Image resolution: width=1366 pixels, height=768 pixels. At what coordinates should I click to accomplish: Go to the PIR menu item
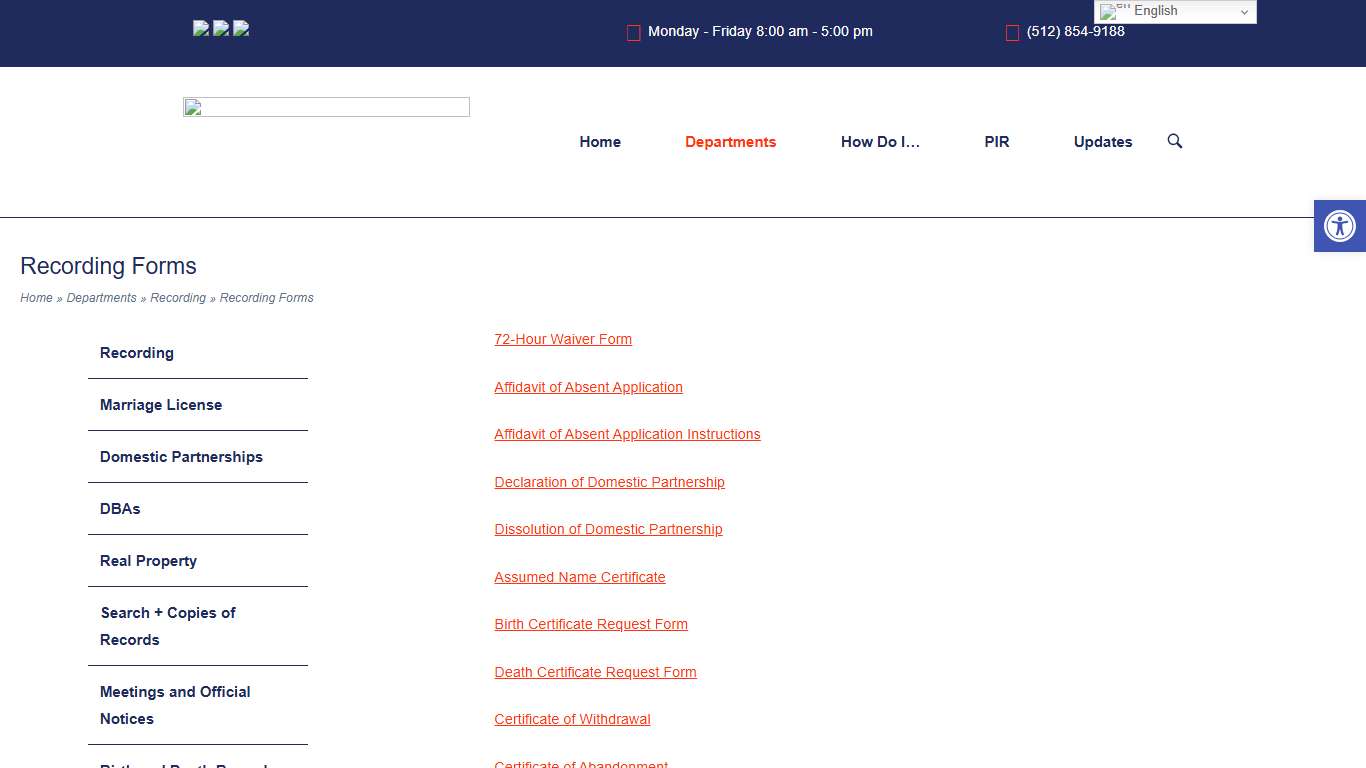point(997,142)
